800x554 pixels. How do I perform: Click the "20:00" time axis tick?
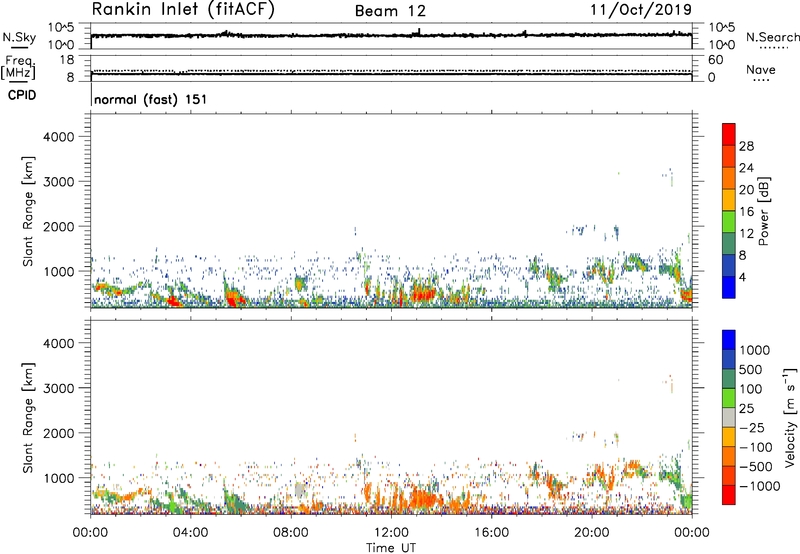coord(591,533)
